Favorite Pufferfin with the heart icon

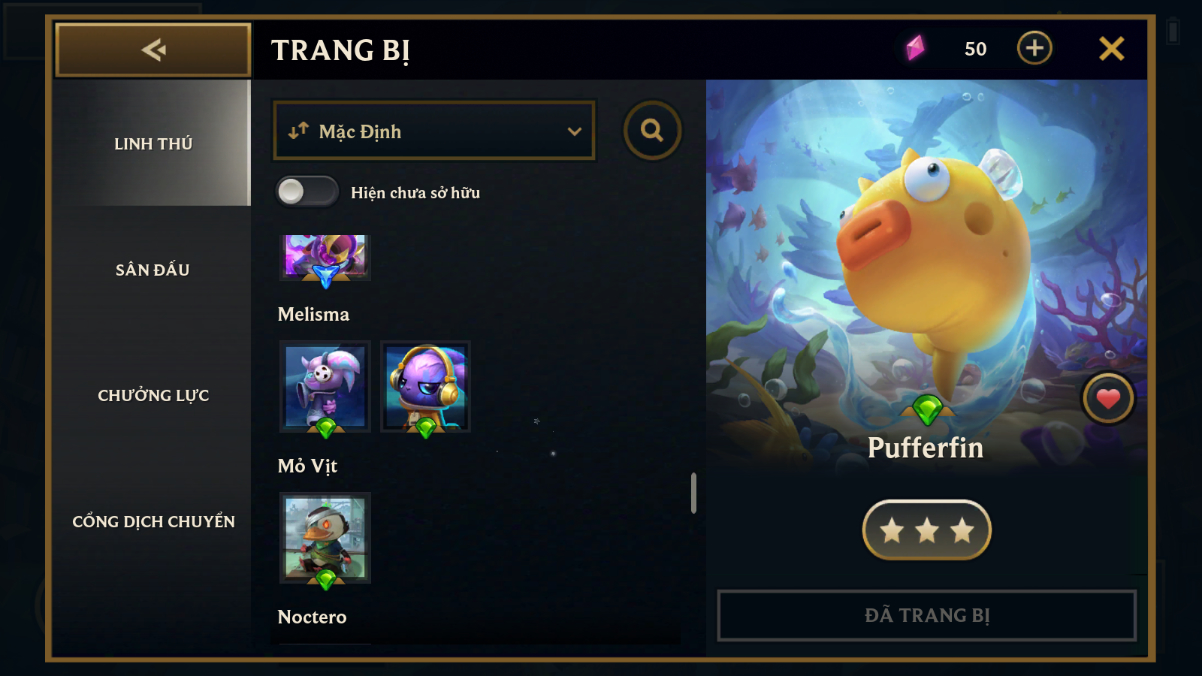pos(1108,399)
